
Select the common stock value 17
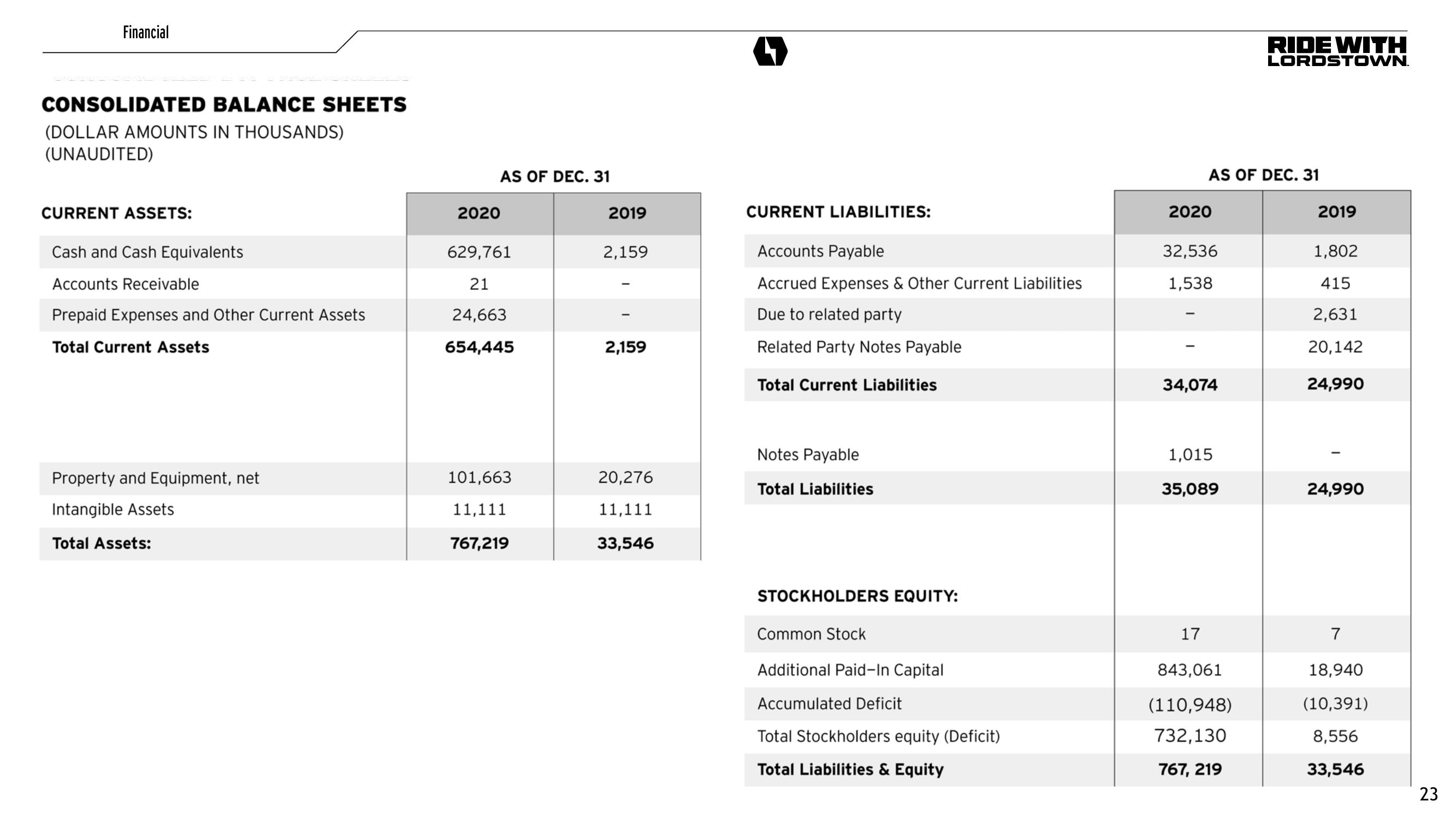pos(1190,634)
